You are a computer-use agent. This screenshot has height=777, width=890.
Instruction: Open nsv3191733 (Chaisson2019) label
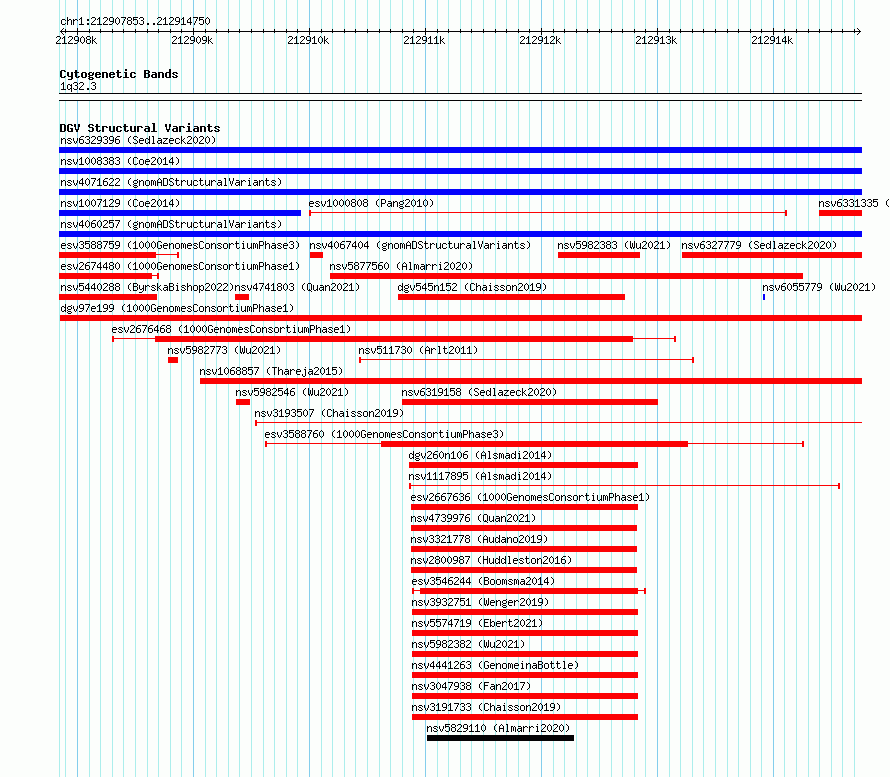(x=486, y=707)
